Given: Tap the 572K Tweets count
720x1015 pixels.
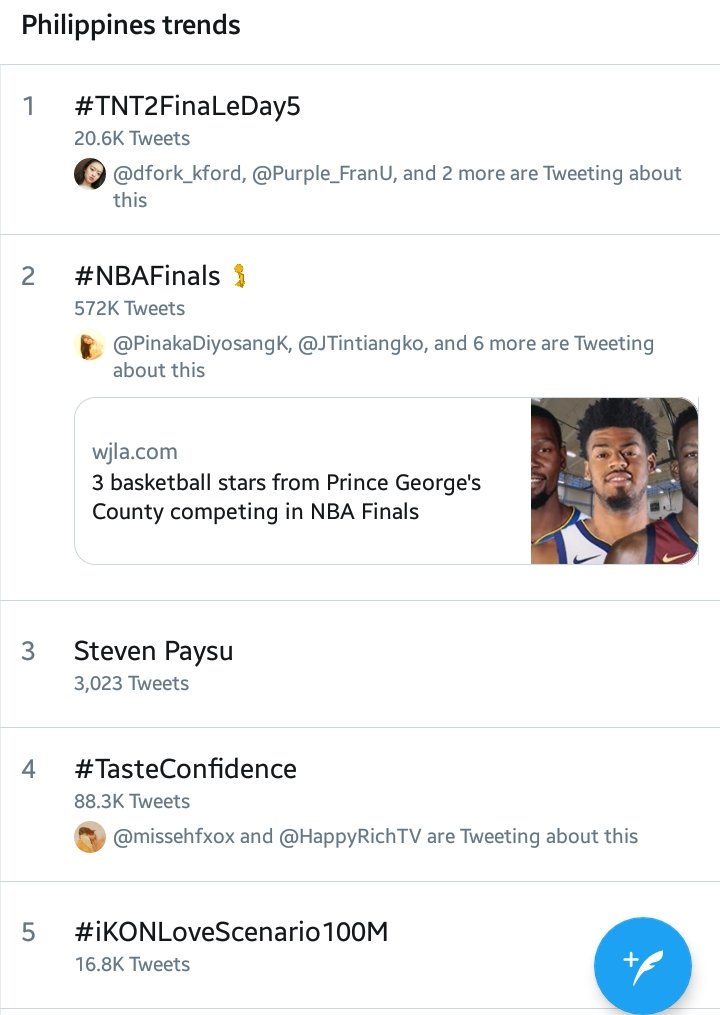Looking at the screenshot, I should pos(129,308).
